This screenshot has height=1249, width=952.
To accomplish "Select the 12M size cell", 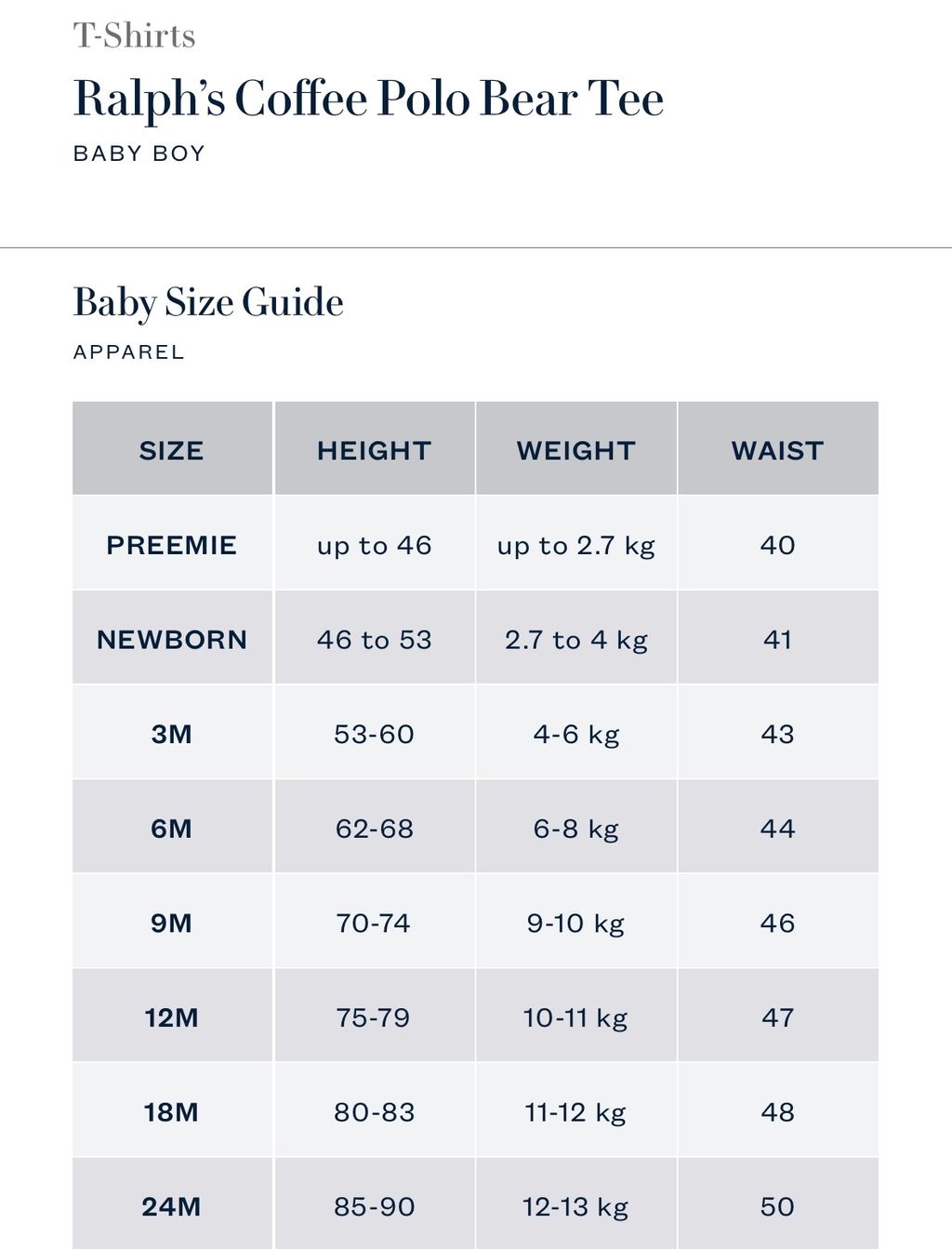I will click(x=172, y=1017).
